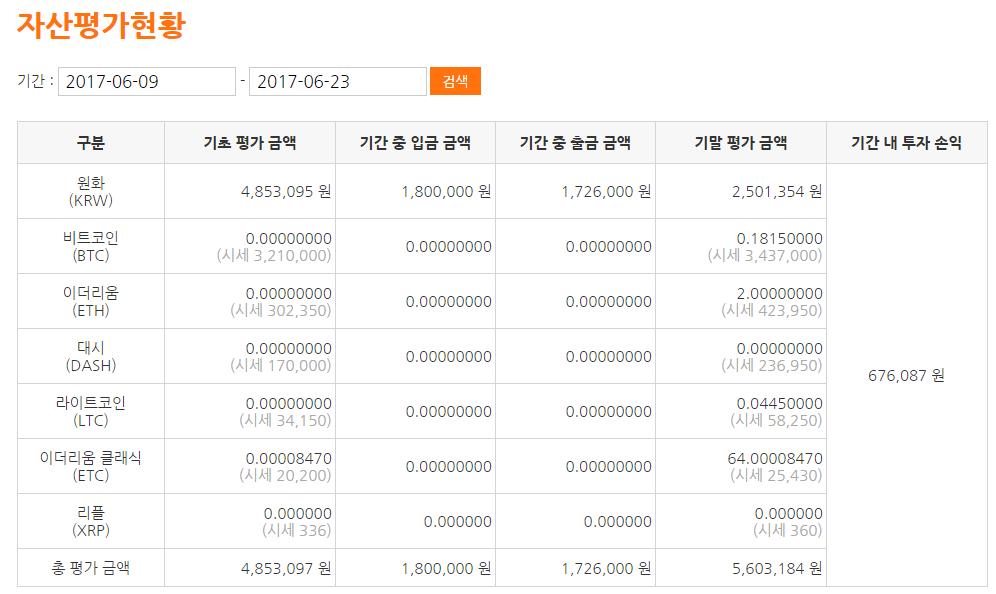The image size is (996, 594).
Task: Click the orange 검색 search button
Action: (x=455, y=81)
